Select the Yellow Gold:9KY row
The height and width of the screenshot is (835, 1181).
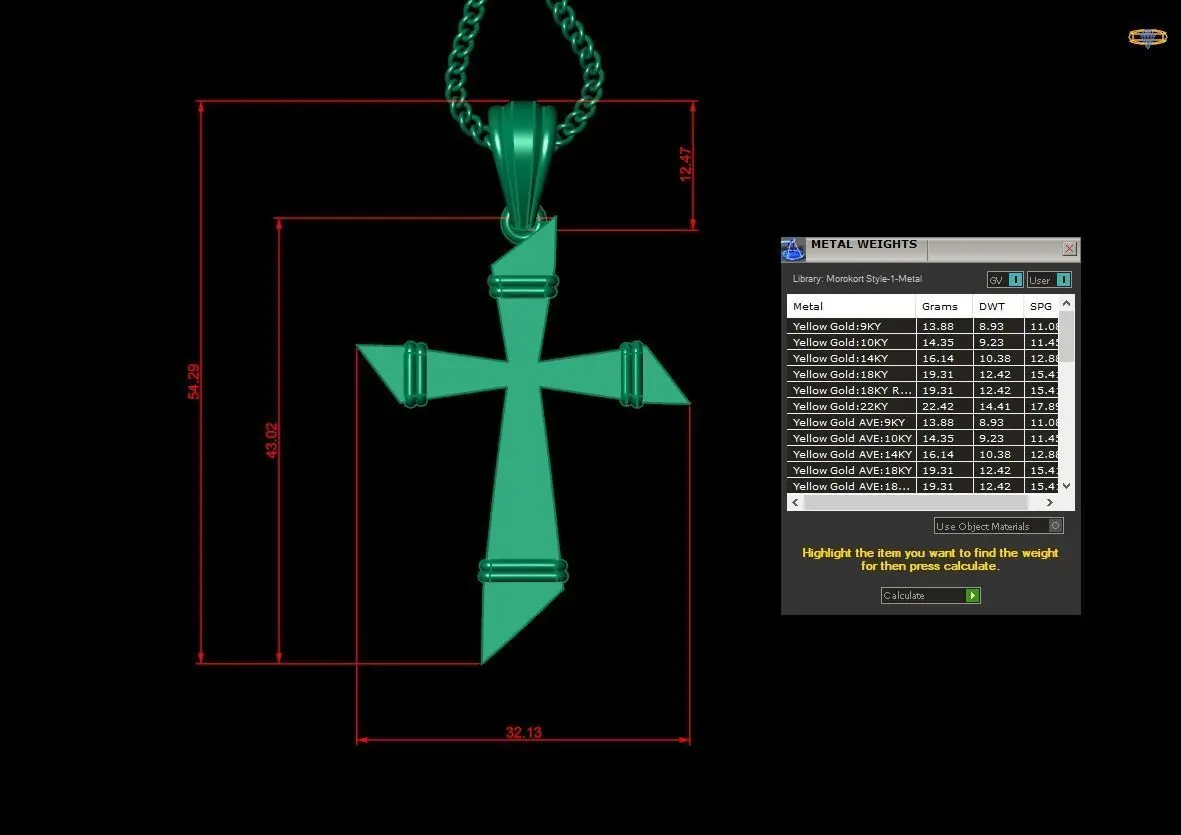coord(923,326)
